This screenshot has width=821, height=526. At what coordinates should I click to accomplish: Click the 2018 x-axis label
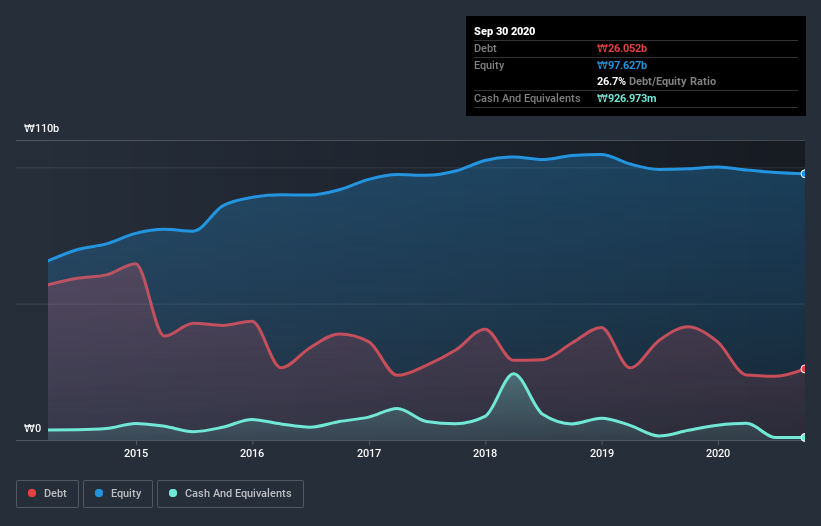485,453
